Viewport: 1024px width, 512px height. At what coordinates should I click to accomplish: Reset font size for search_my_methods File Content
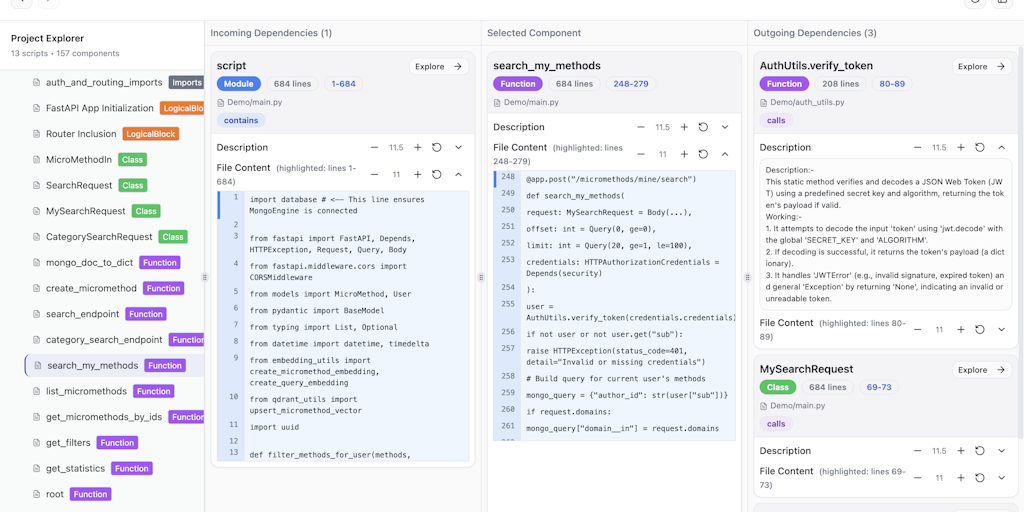tap(703, 154)
